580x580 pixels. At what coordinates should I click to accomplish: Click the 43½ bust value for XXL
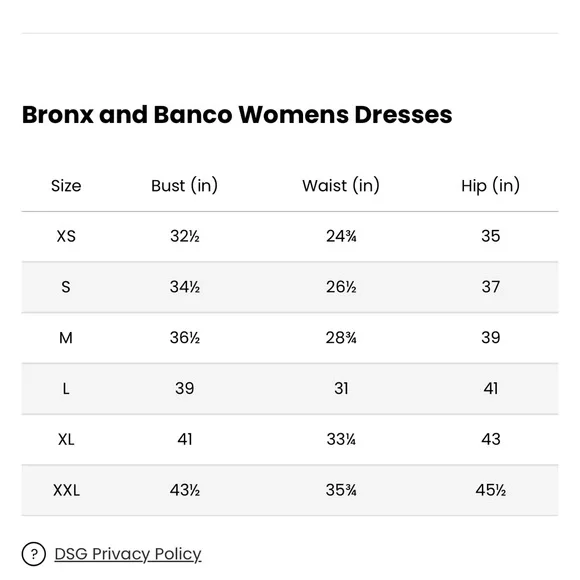(185, 490)
